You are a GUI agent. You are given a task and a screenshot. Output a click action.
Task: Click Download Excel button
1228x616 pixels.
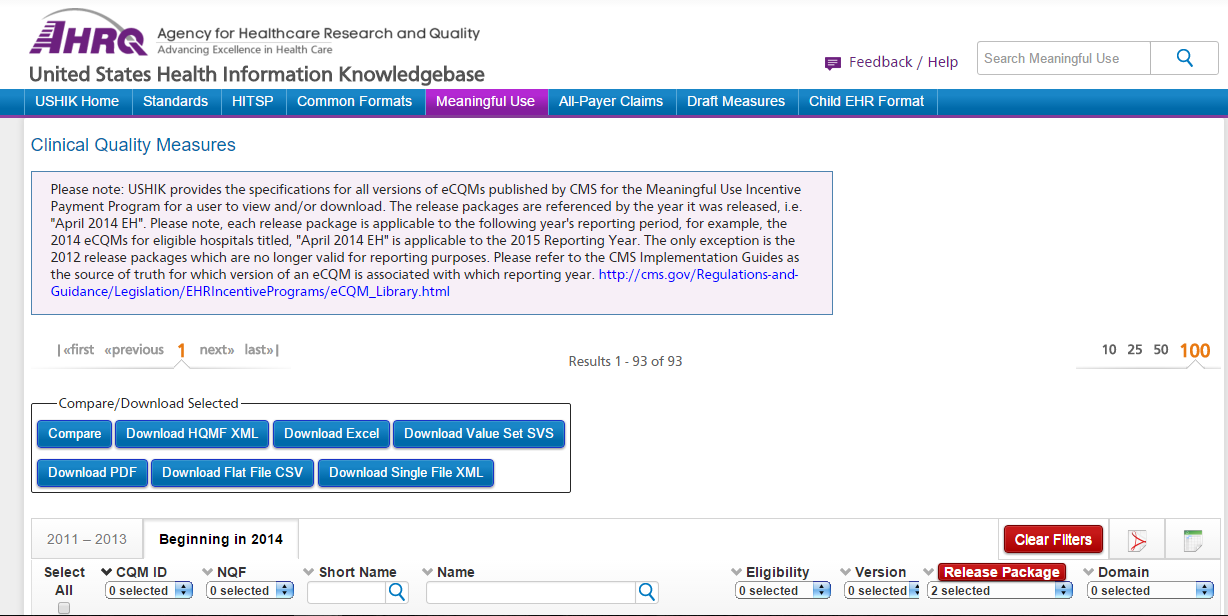[x=332, y=434]
